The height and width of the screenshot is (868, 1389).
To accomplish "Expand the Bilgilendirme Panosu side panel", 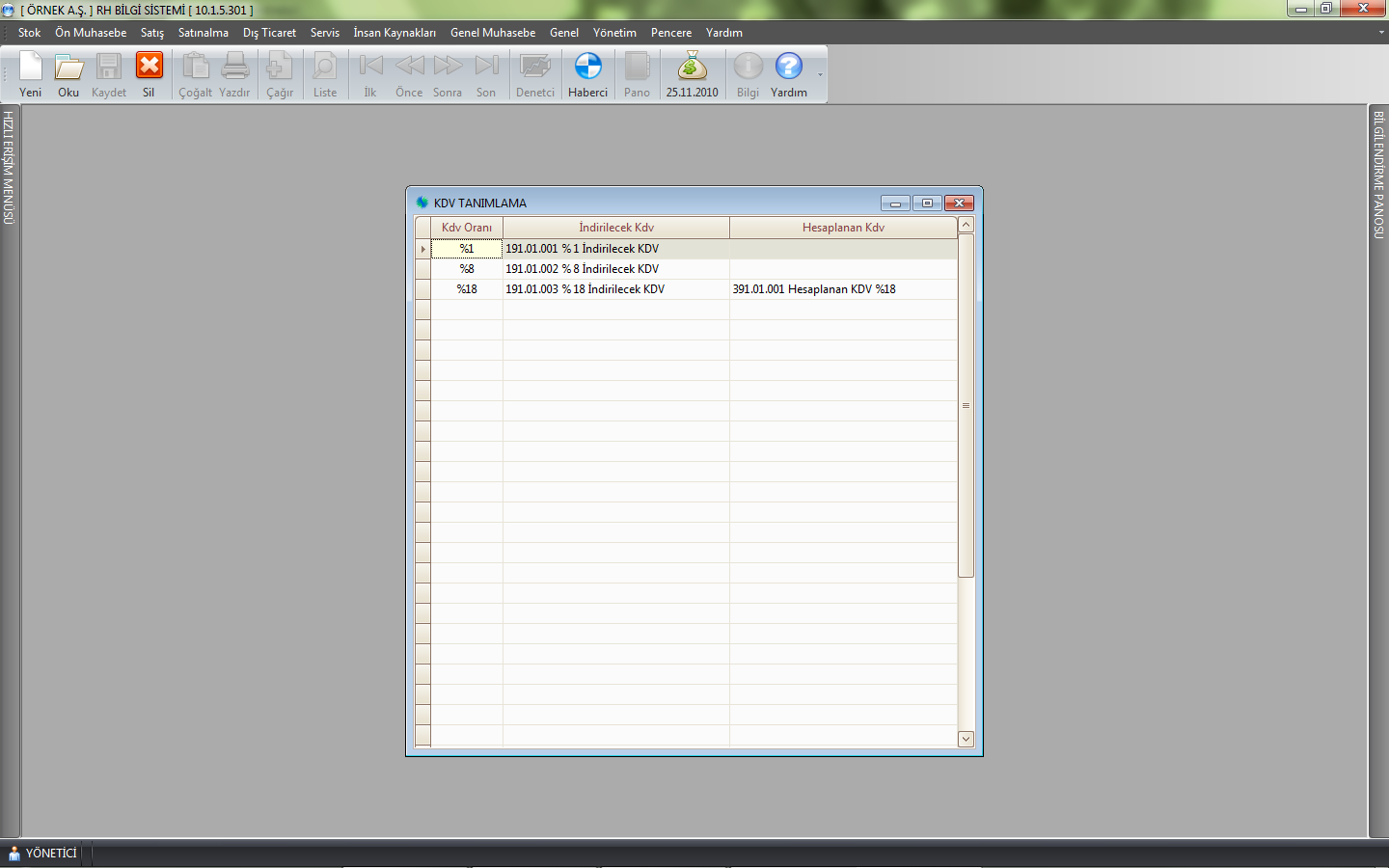I will click(1378, 175).
